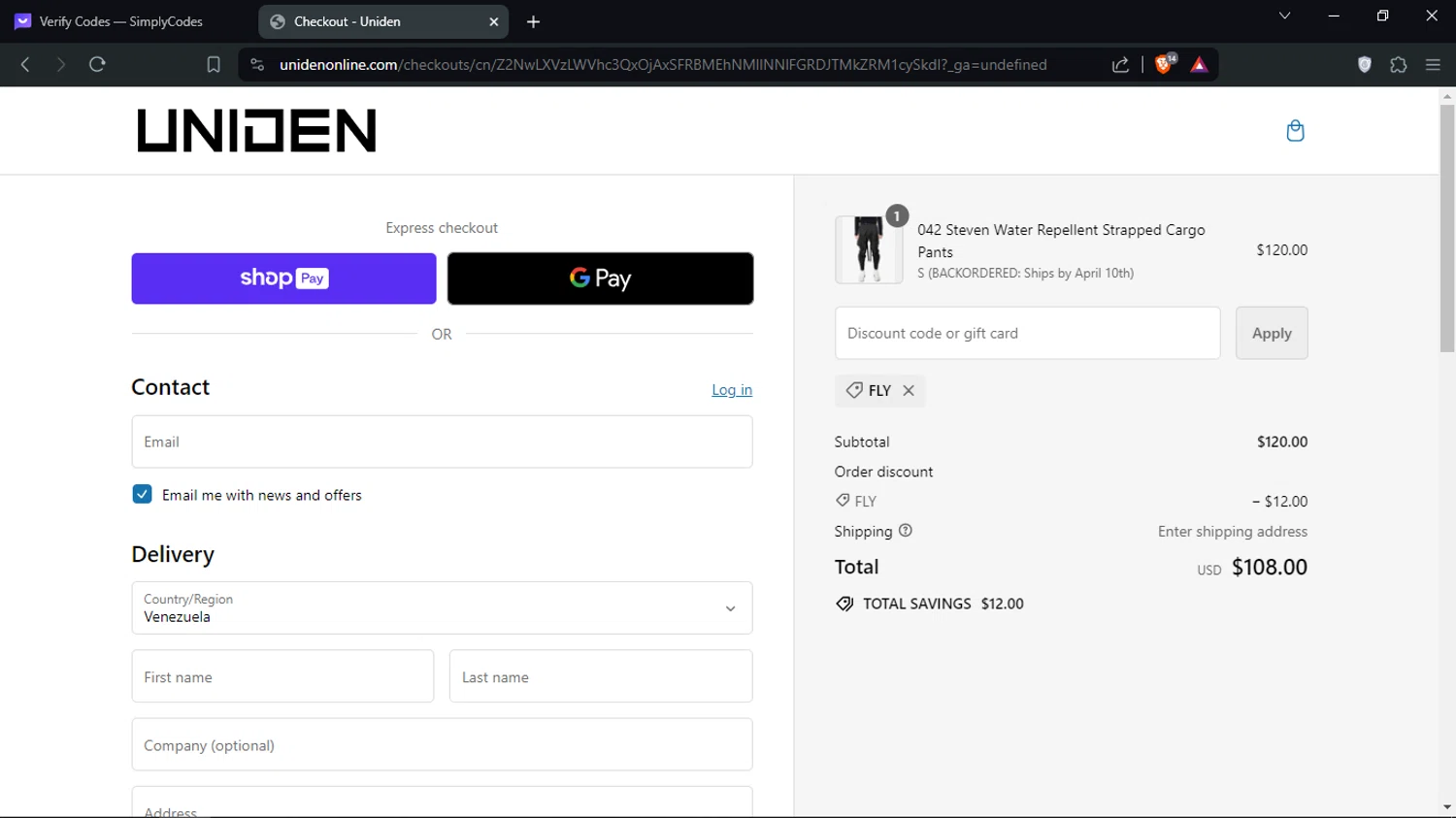Click the FLY discount tag chip

[x=879, y=390]
